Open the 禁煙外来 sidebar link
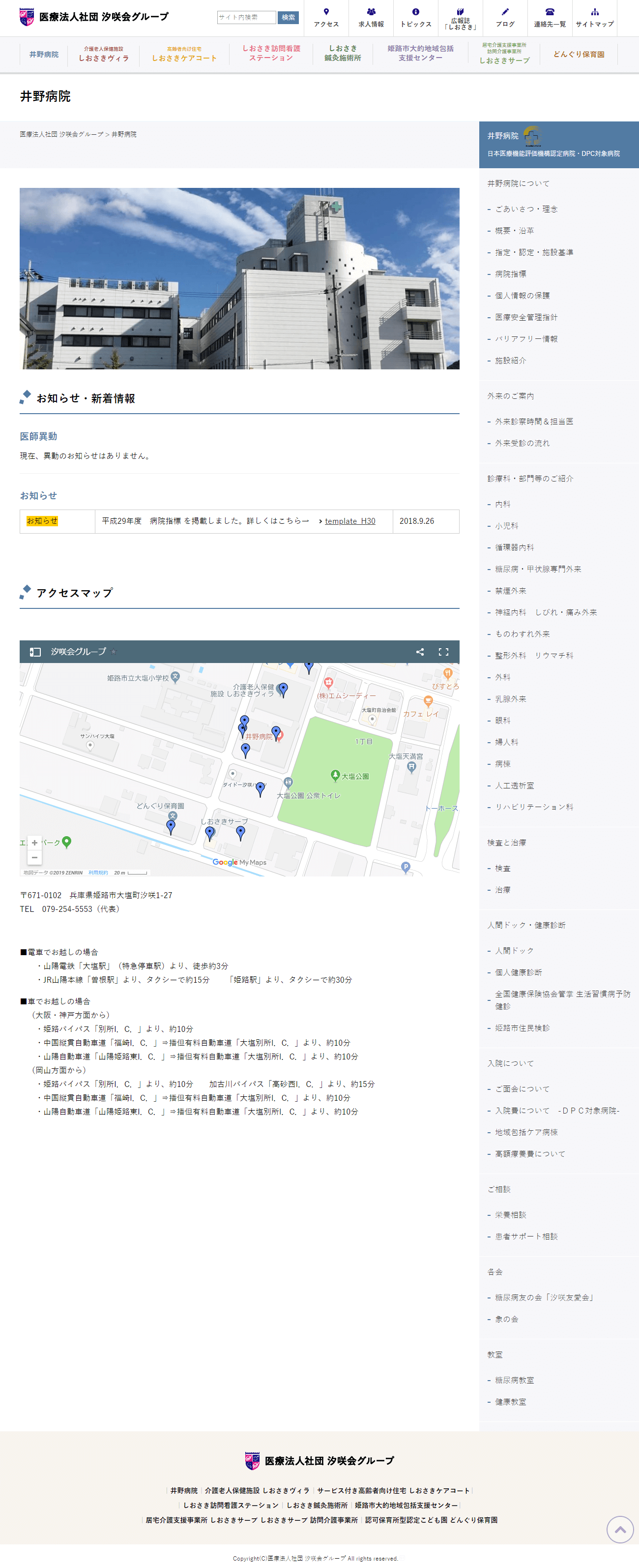Image resolution: width=639 pixels, height=1568 pixels. tap(511, 591)
